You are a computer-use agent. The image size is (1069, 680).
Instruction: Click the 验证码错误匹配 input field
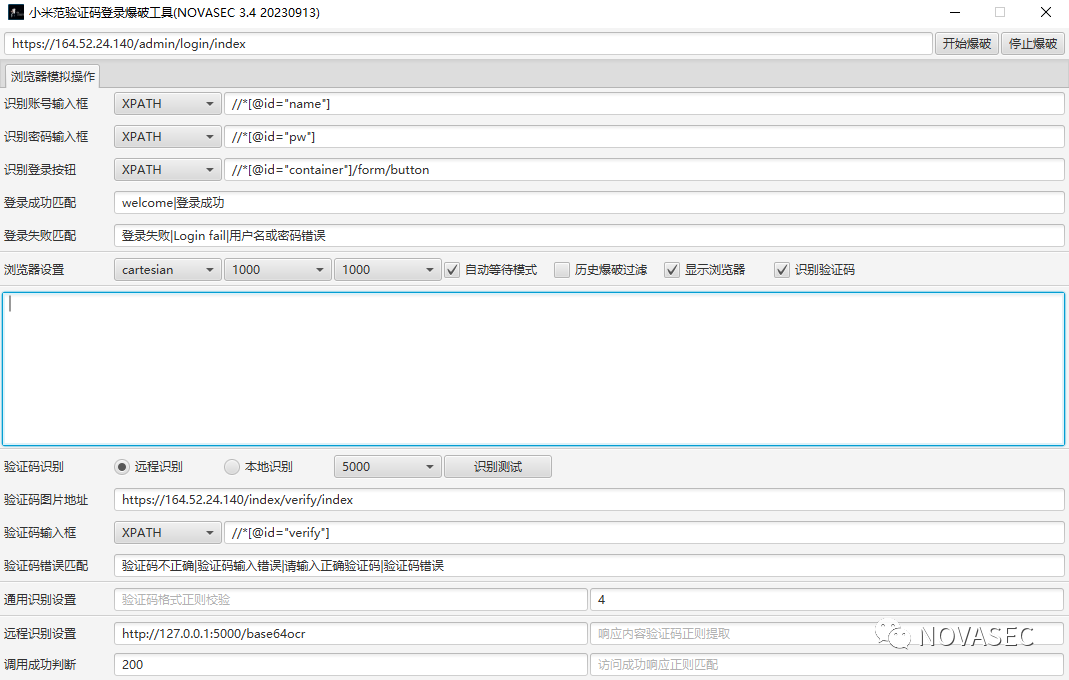[589, 565]
